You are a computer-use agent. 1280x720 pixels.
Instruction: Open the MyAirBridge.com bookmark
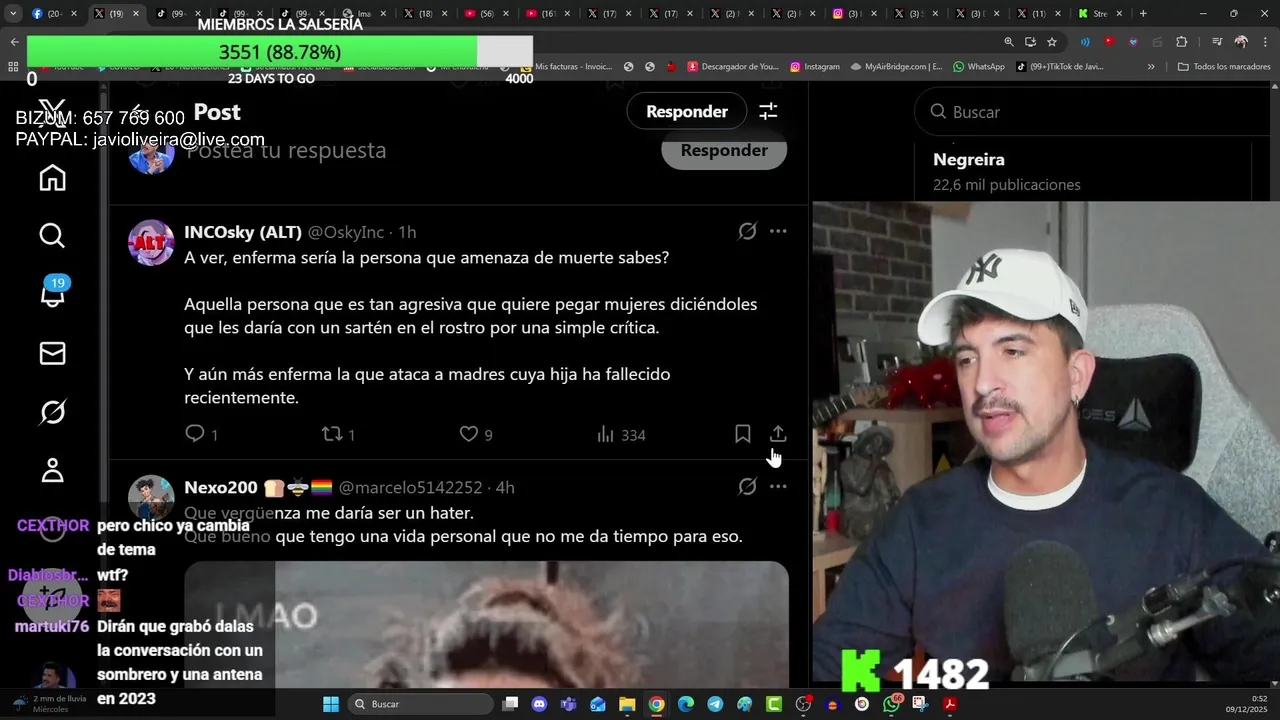(x=897, y=67)
